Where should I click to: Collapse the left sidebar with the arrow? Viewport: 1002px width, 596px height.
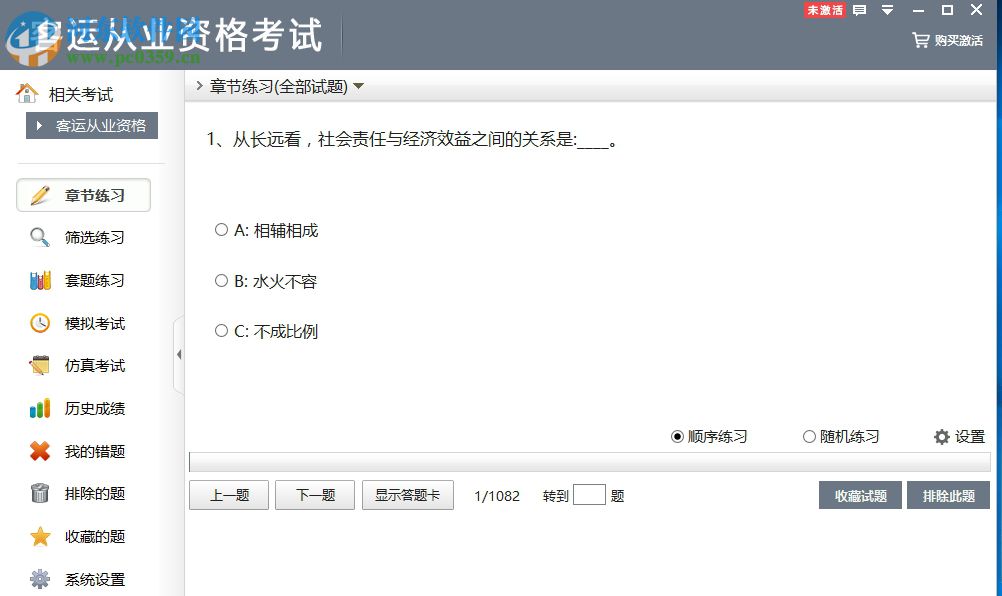(181, 353)
